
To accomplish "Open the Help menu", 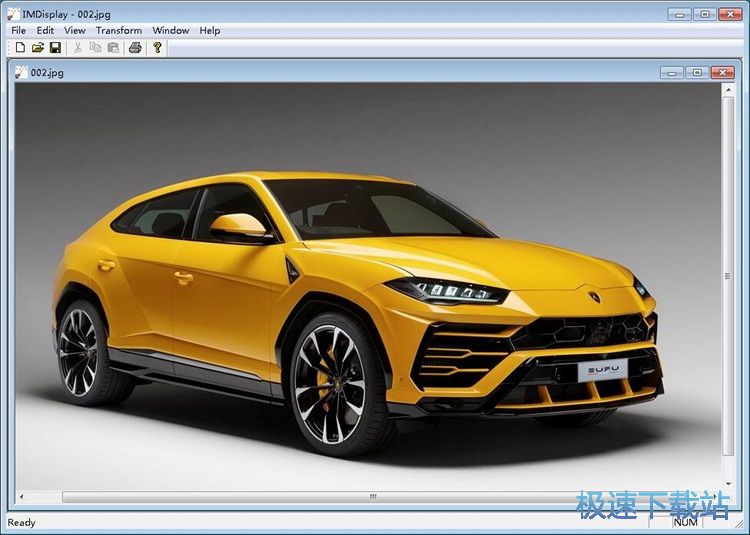I will point(210,30).
